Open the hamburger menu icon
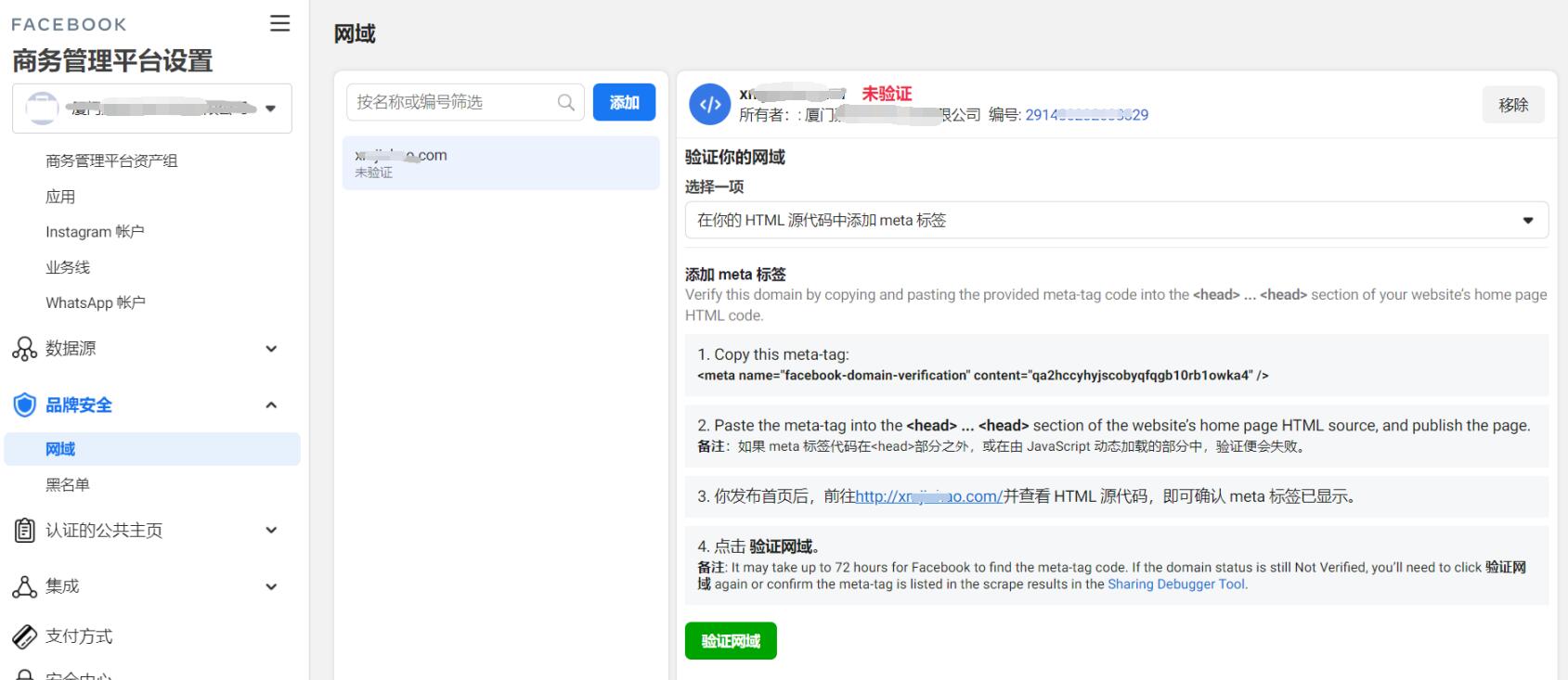1568x680 pixels. coord(279,23)
